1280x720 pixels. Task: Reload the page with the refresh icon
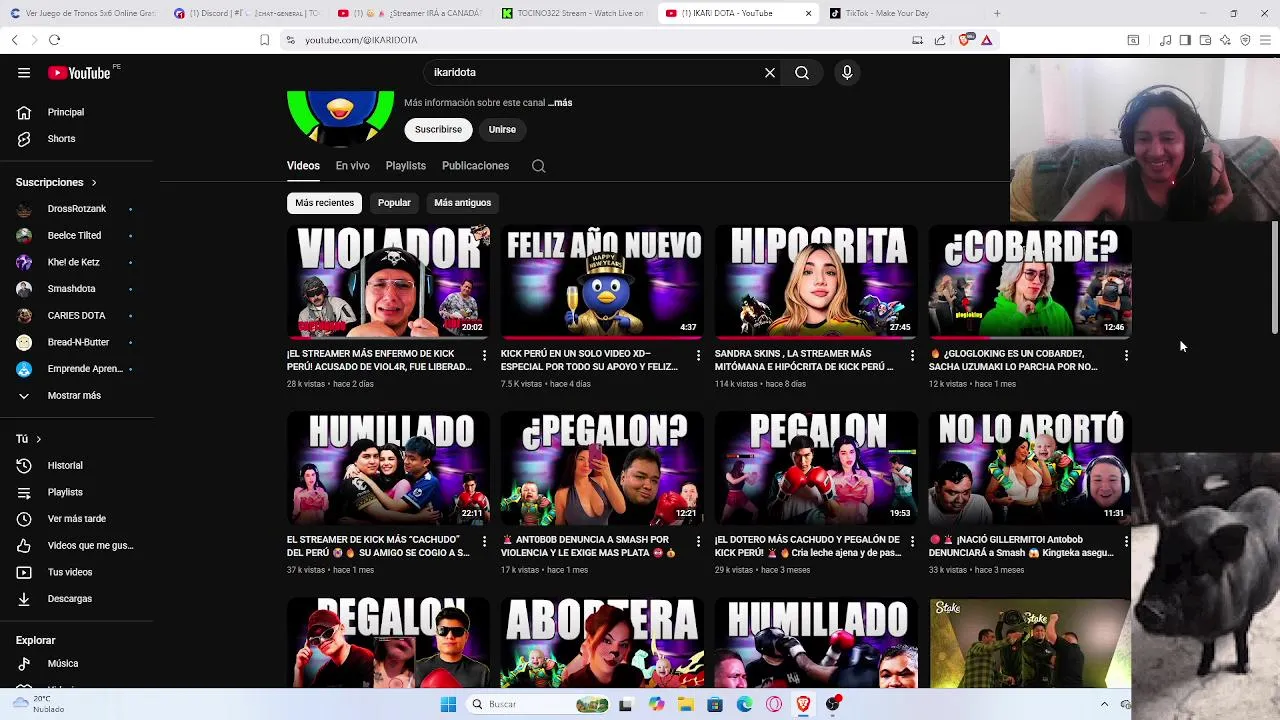point(54,40)
